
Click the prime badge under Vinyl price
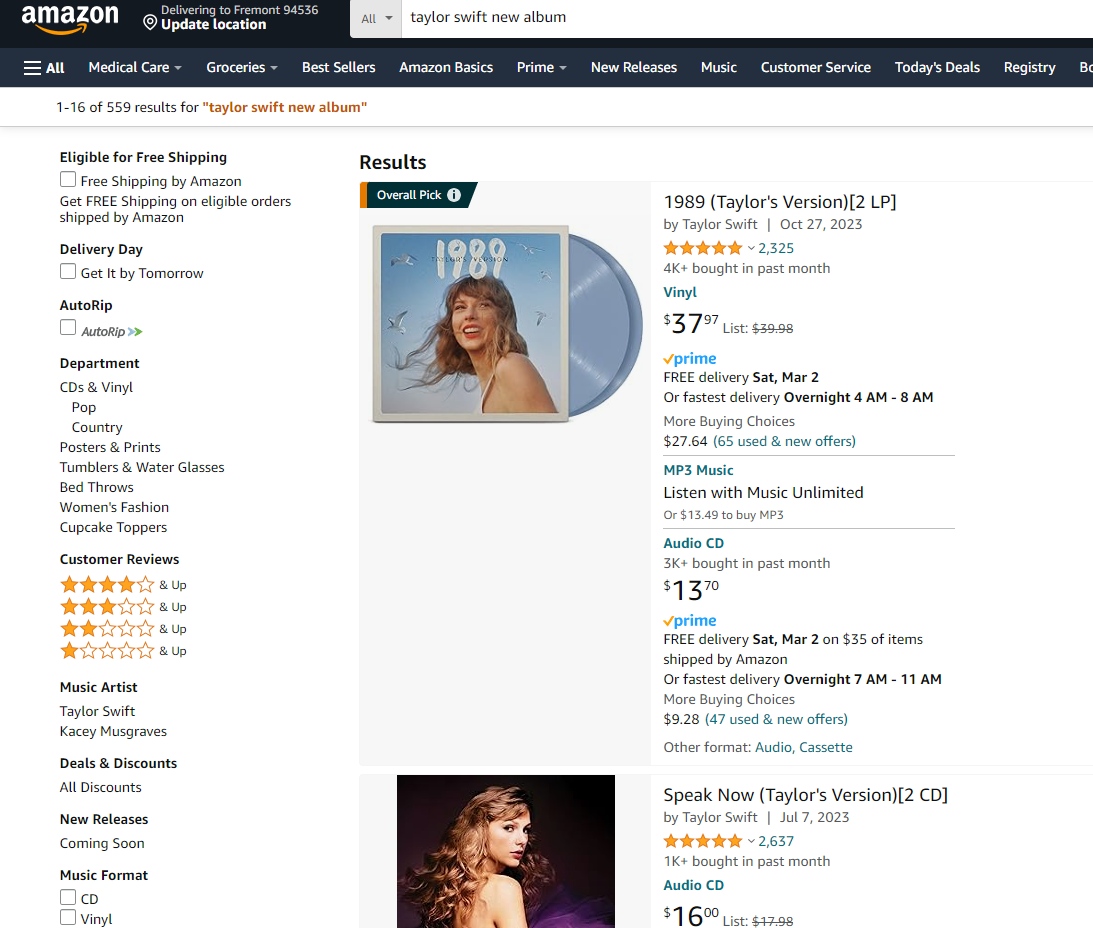(x=690, y=358)
